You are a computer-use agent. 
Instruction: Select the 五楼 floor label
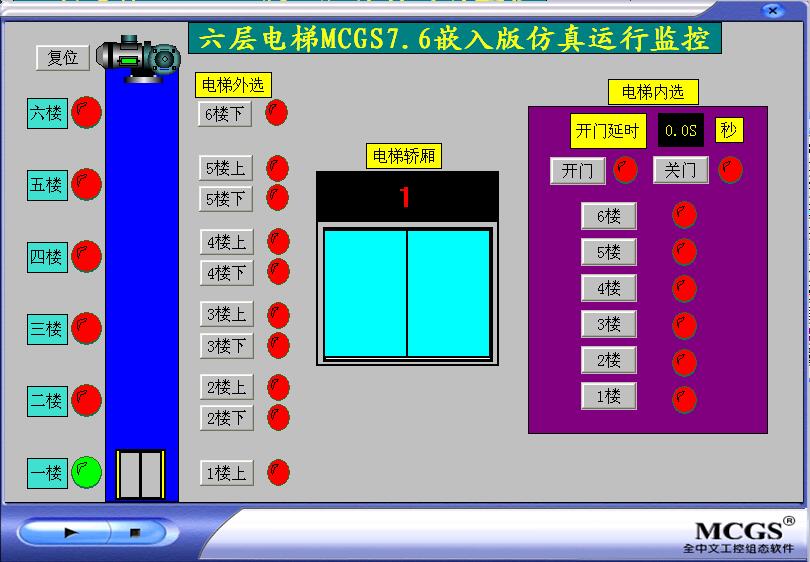pos(47,185)
